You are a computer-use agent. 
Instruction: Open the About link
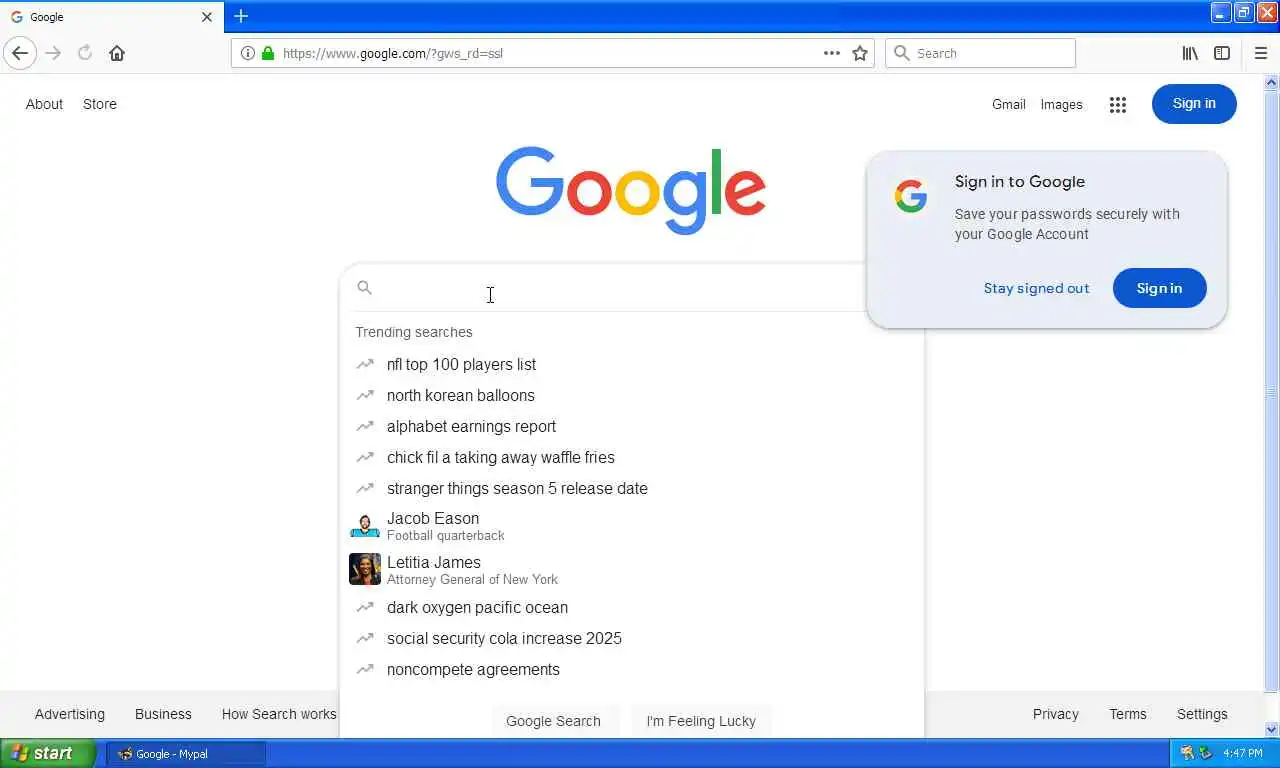pos(44,104)
